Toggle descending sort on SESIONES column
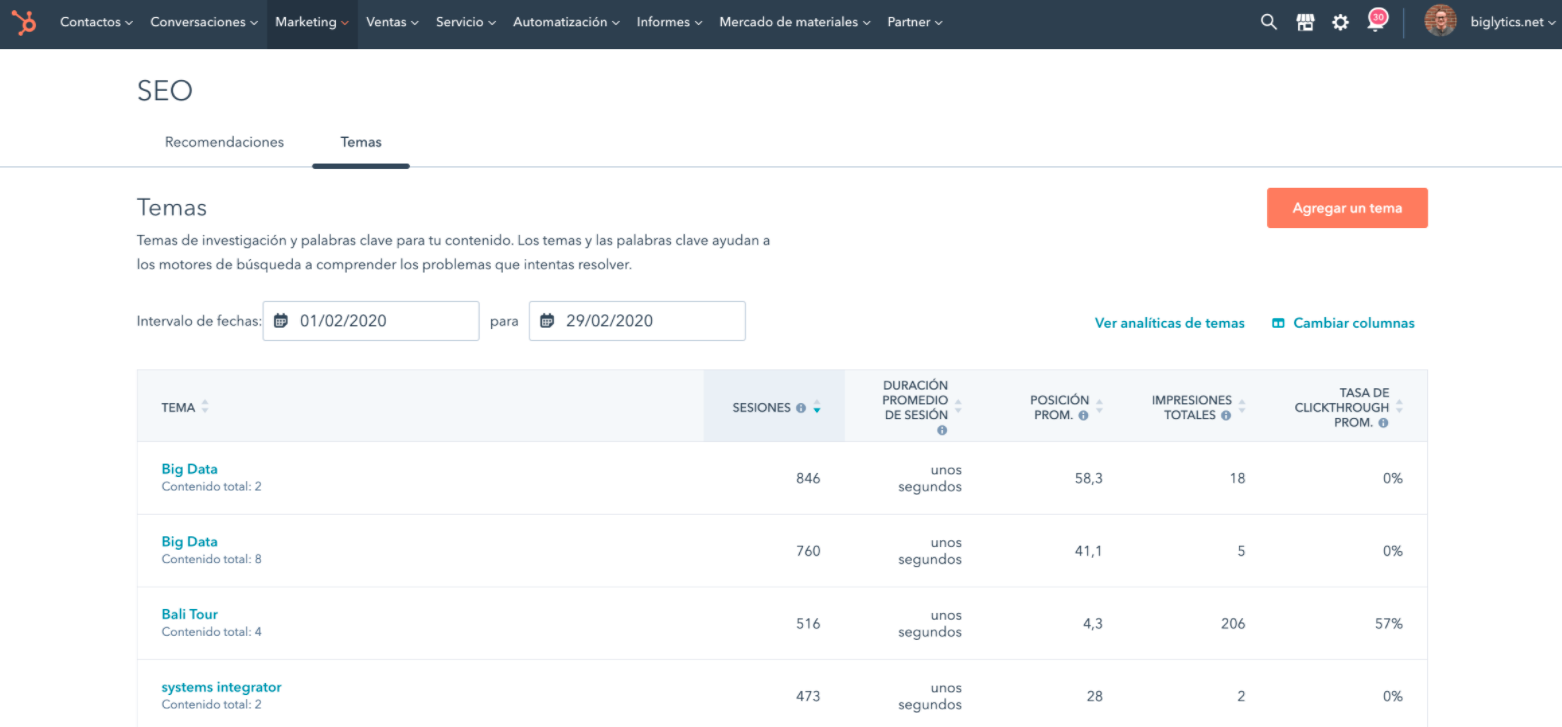 click(817, 410)
